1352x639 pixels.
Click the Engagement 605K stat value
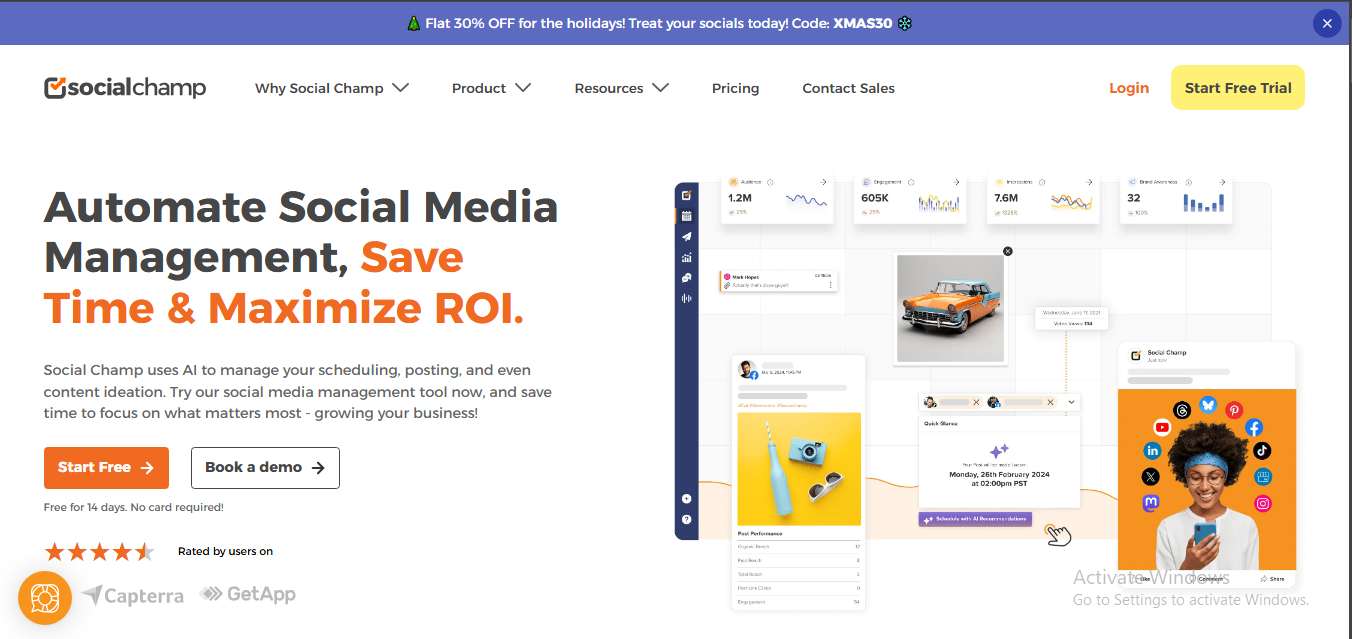pyautogui.click(x=876, y=198)
